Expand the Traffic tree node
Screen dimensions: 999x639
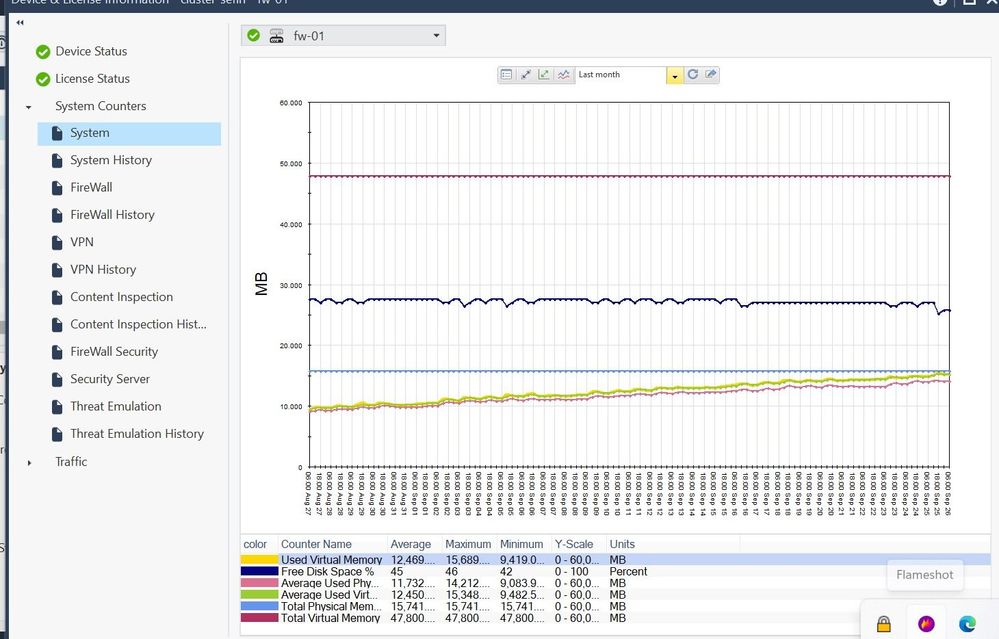click(29, 462)
